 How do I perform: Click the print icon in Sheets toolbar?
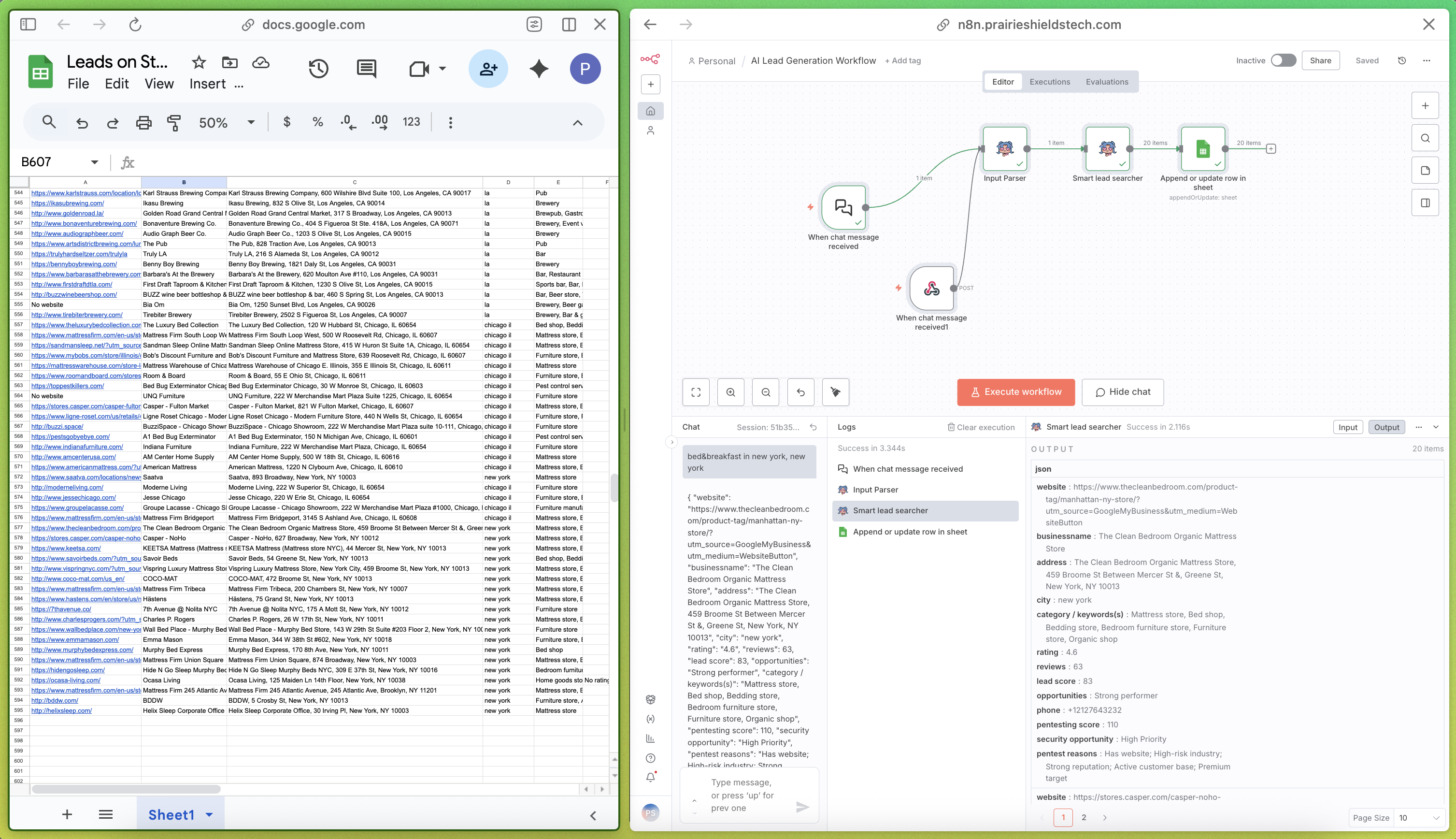click(143, 122)
